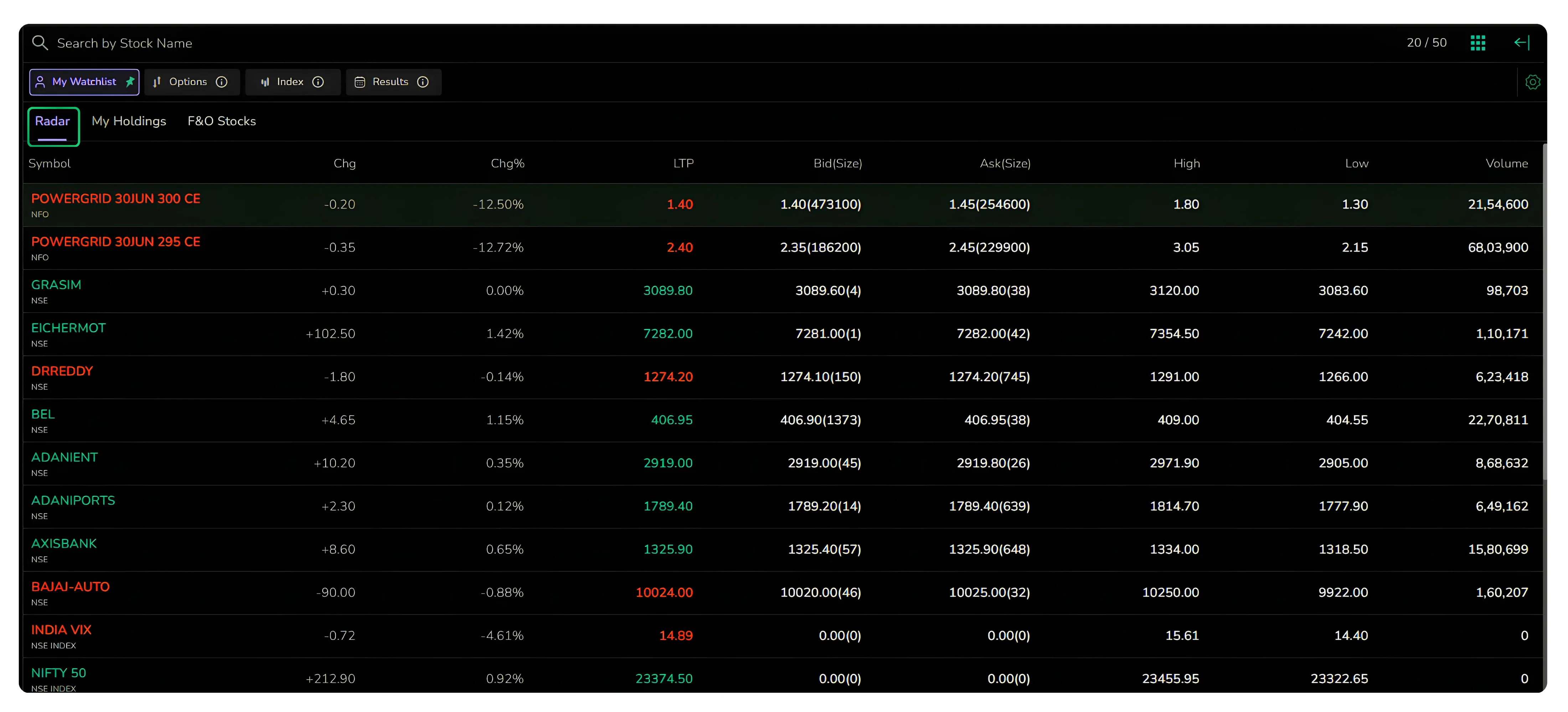This screenshot has width=1568, height=712.
Task: Select the INDIA VIX symbol
Action: [x=62, y=630]
